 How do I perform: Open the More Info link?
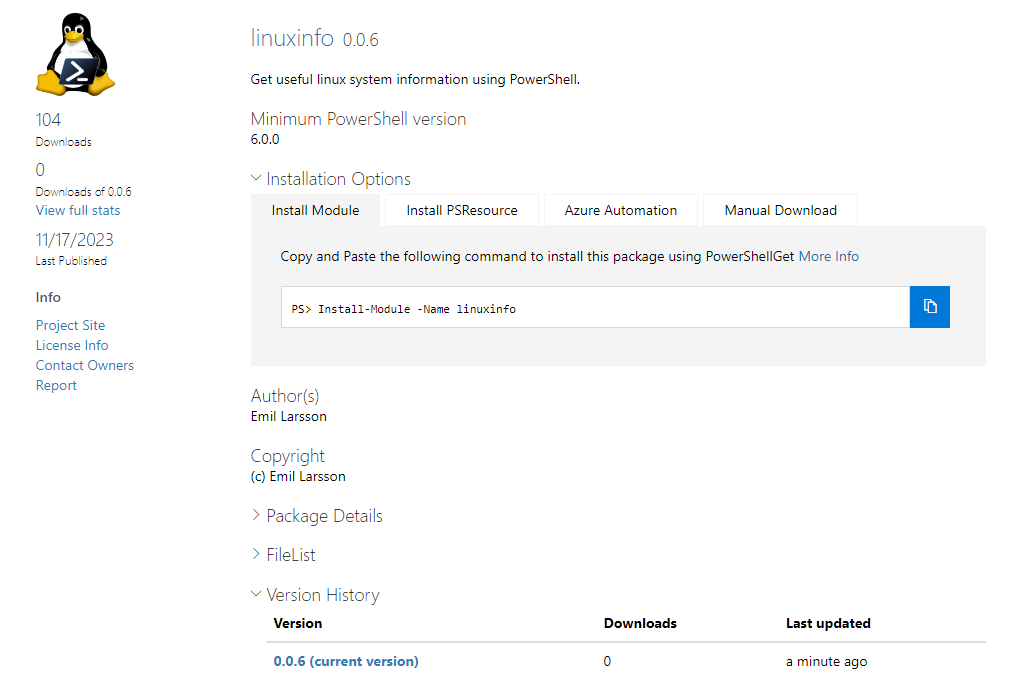[829, 256]
